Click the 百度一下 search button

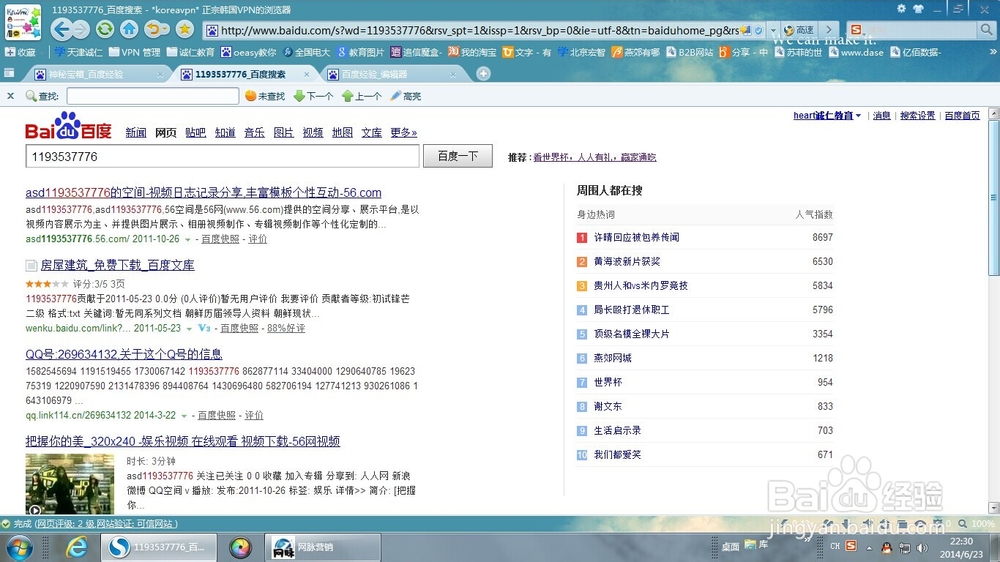pyautogui.click(x=458, y=156)
